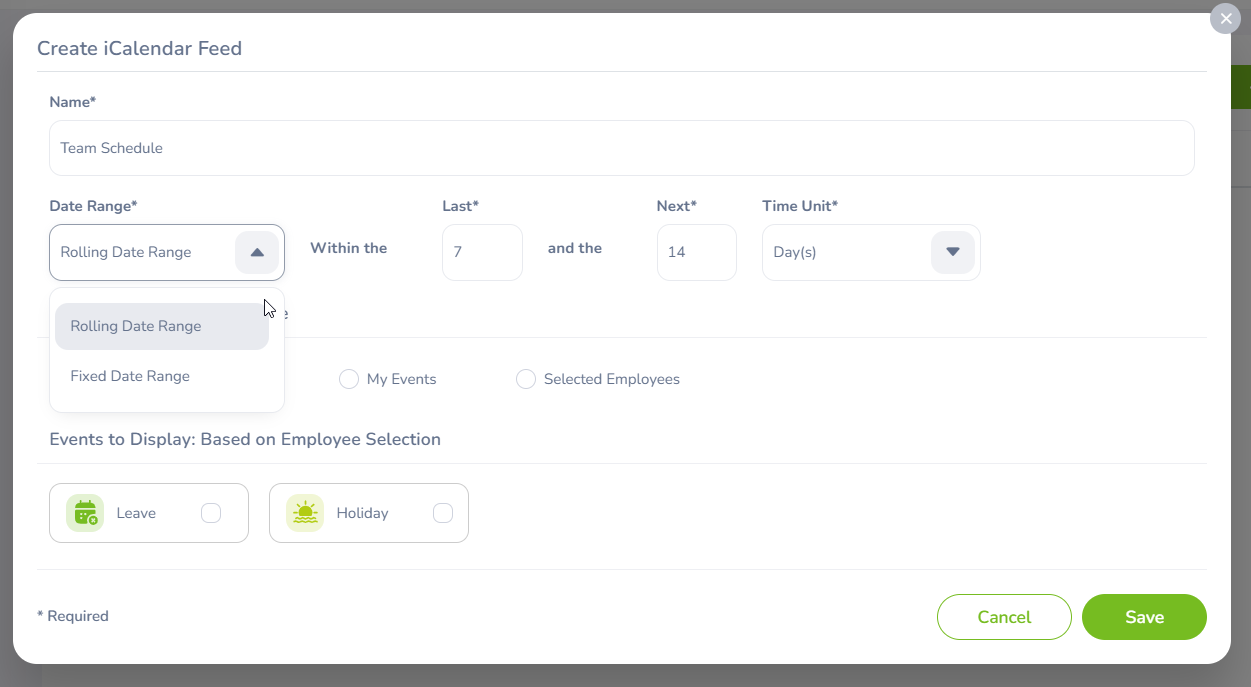1251x687 pixels.
Task: Focus the Next field showing 14
Action: point(696,252)
